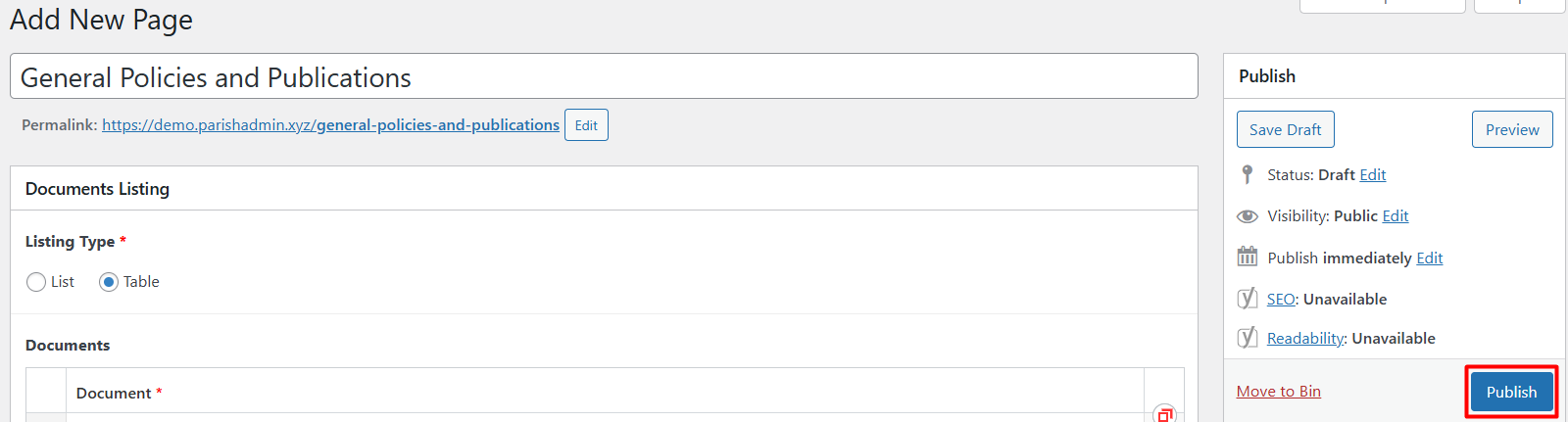Click the permalink Edit button

click(x=586, y=125)
